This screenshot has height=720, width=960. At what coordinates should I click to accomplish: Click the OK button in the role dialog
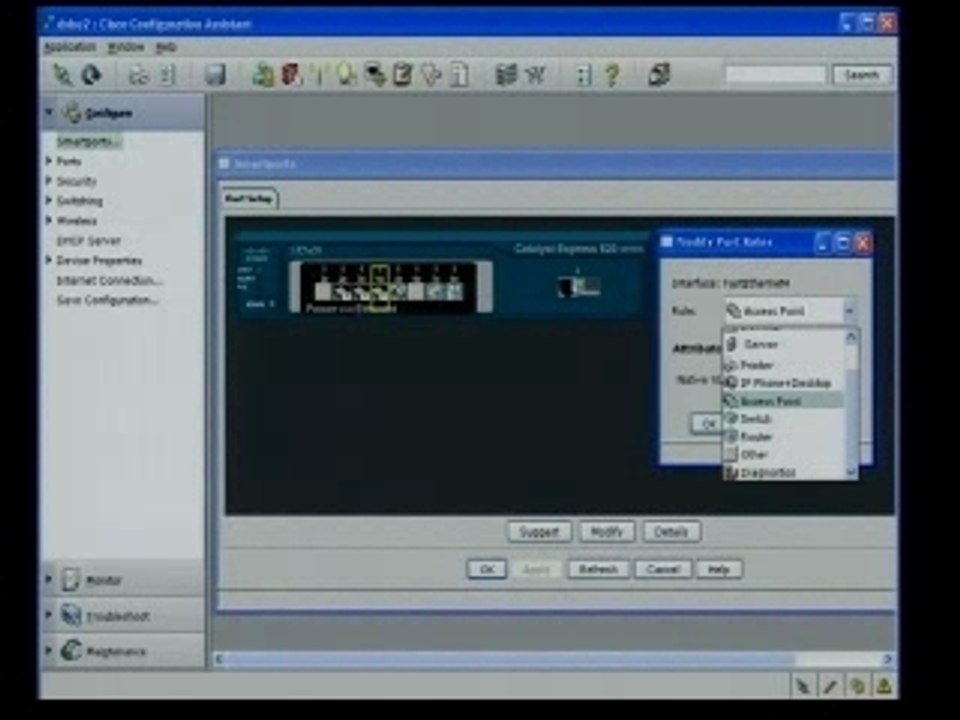pyautogui.click(x=707, y=423)
